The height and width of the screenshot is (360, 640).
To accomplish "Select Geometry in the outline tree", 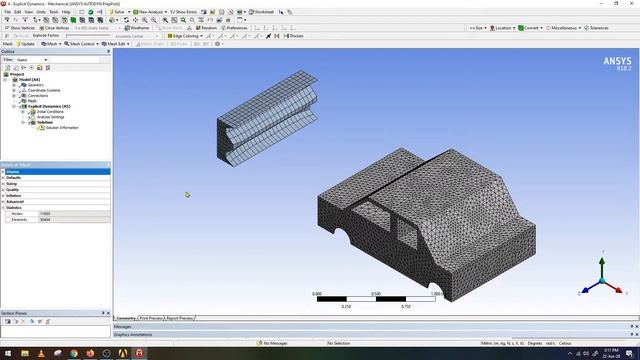I will point(36,85).
